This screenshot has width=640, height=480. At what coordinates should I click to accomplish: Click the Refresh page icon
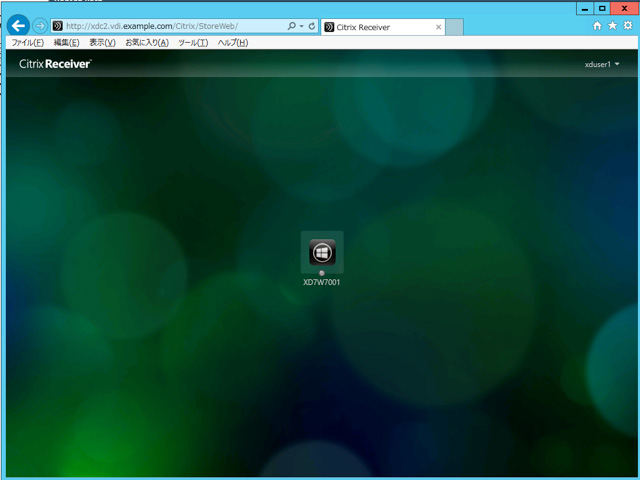pyautogui.click(x=312, y=26)
